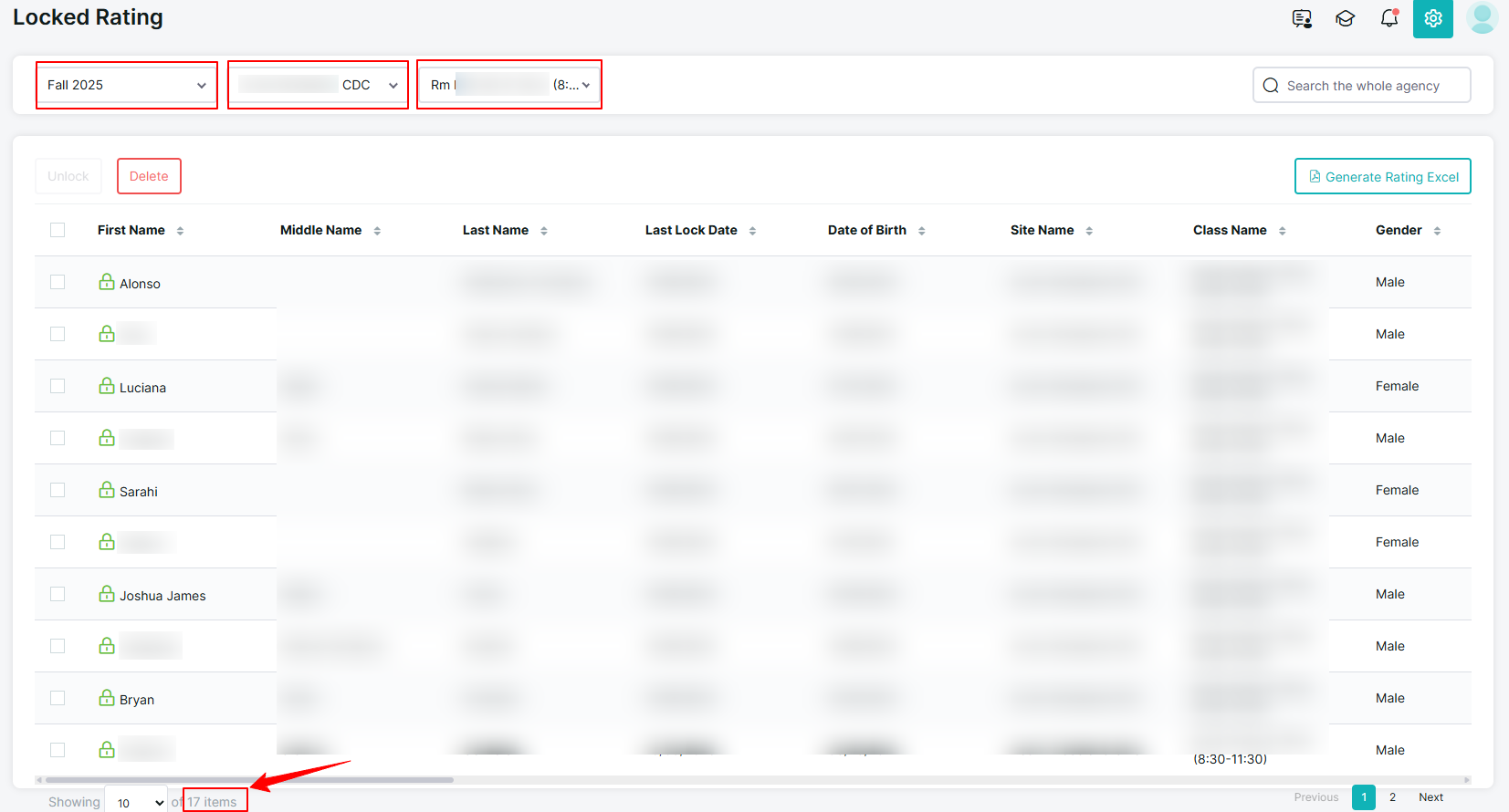
Task: Select the checkbox for Bryan's row
Action: click(x=58, y=698)
